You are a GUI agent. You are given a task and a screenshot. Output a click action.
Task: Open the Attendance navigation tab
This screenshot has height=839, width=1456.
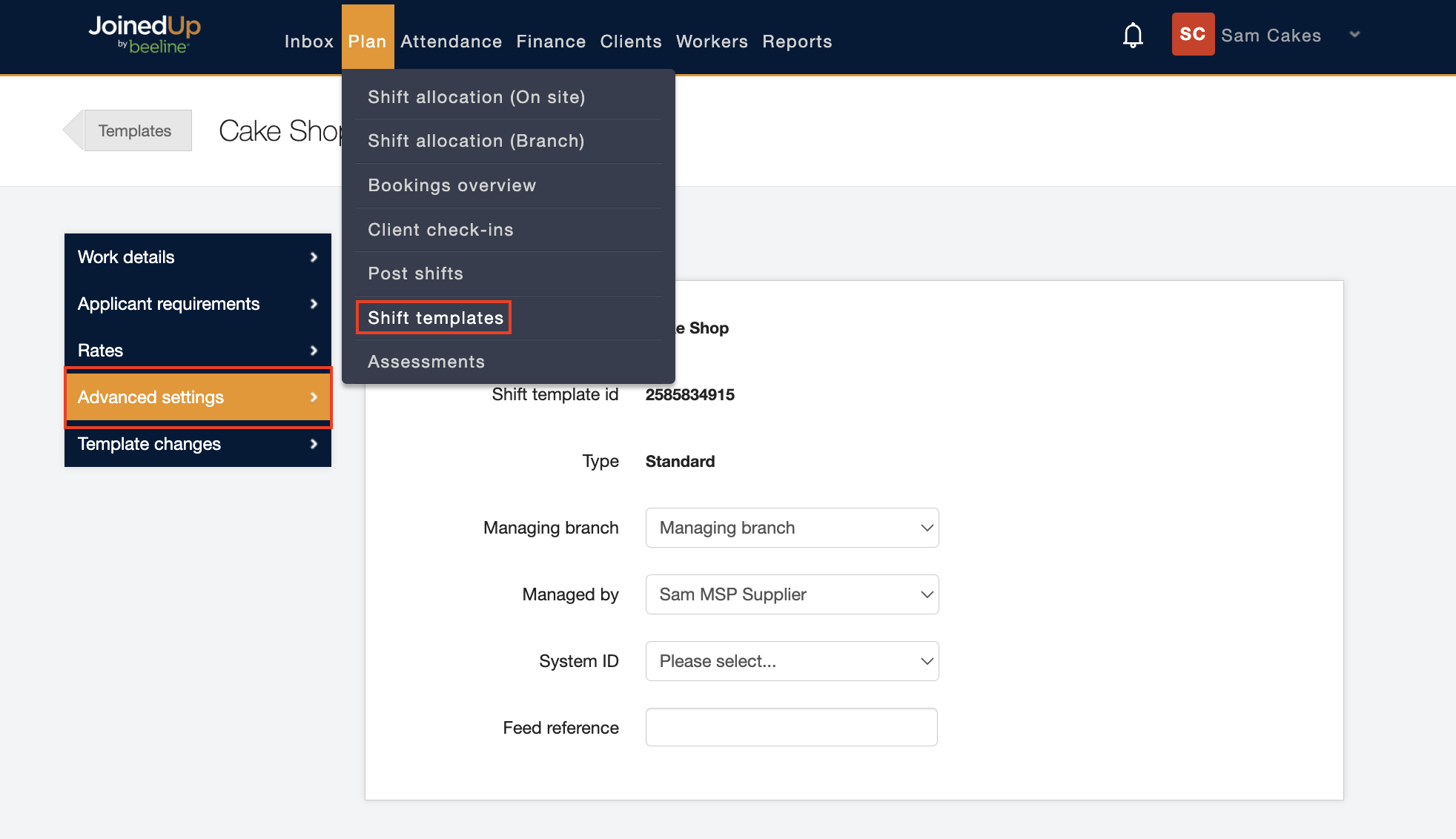(x=451, y=42)
